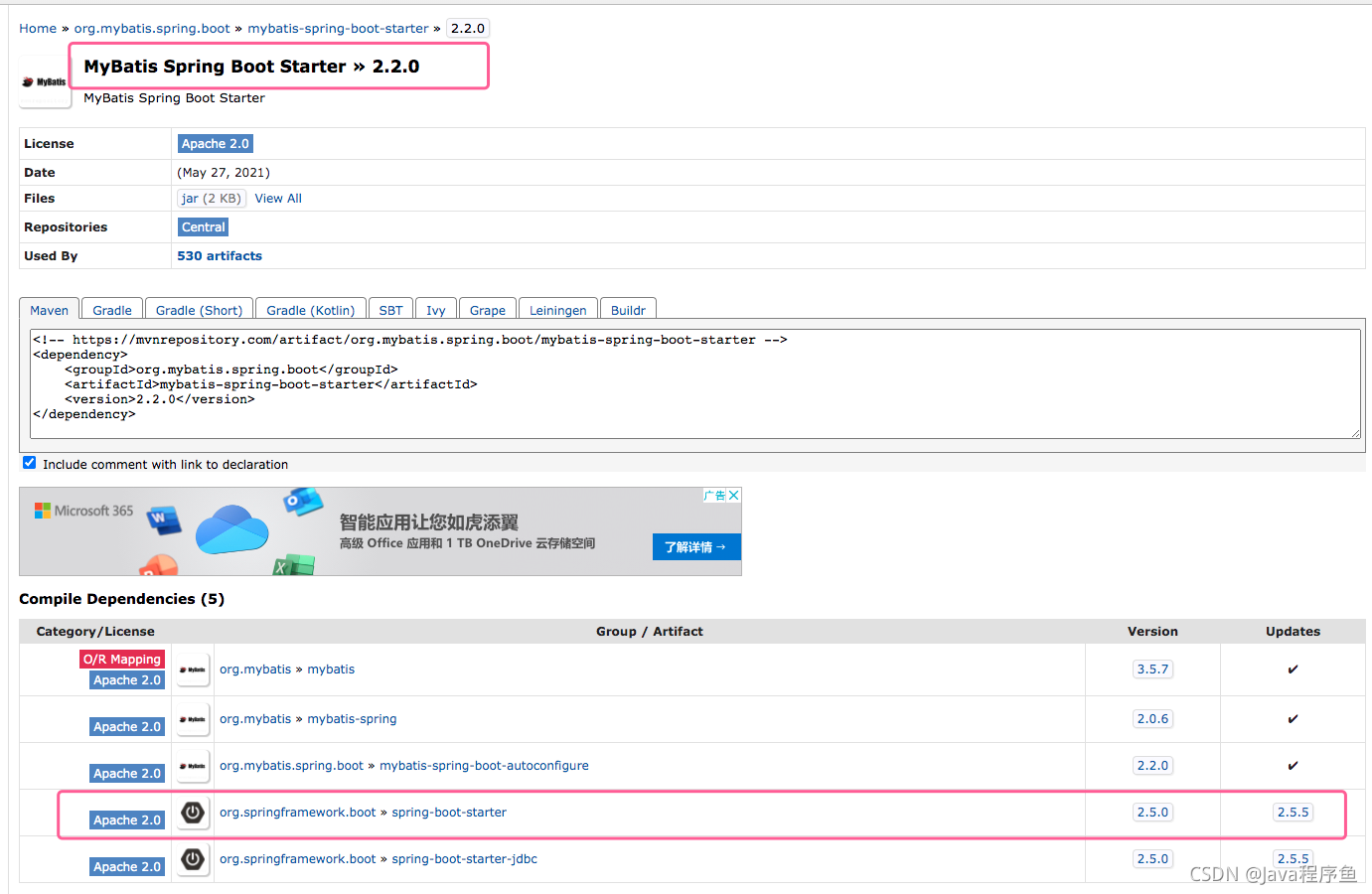
Task: Switch to the Gradle (Kotlin) tab
Action: point(311,310)
